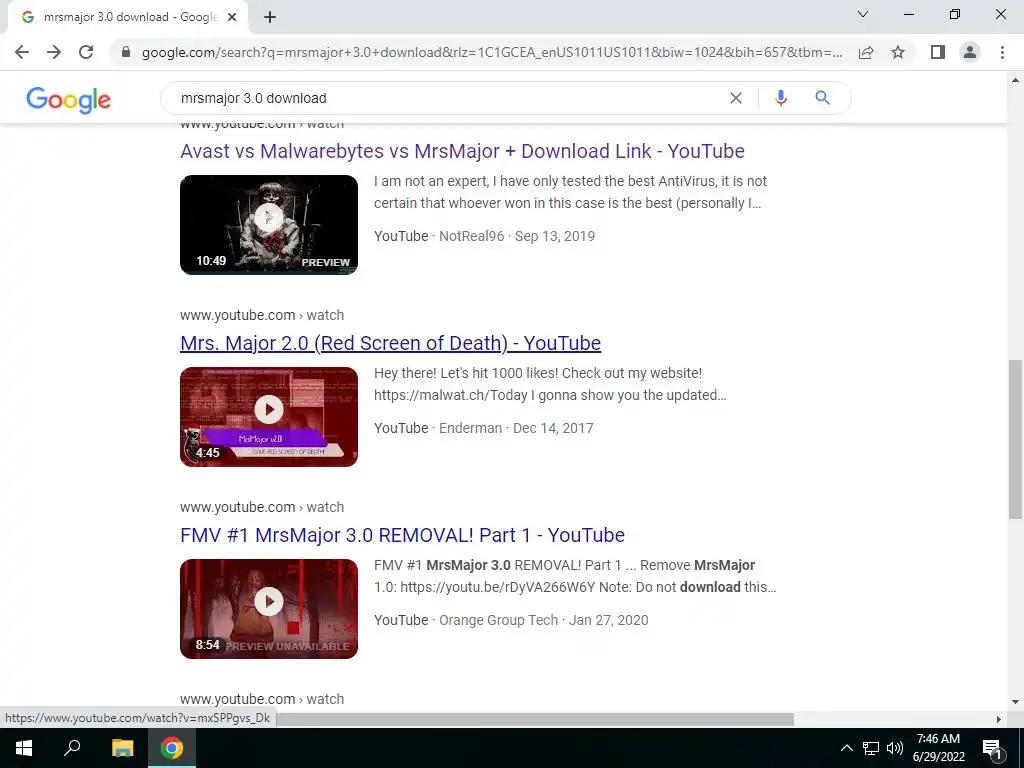
Task: Click snippet 'I am not an expert'
Action: [x=570, y=192]
